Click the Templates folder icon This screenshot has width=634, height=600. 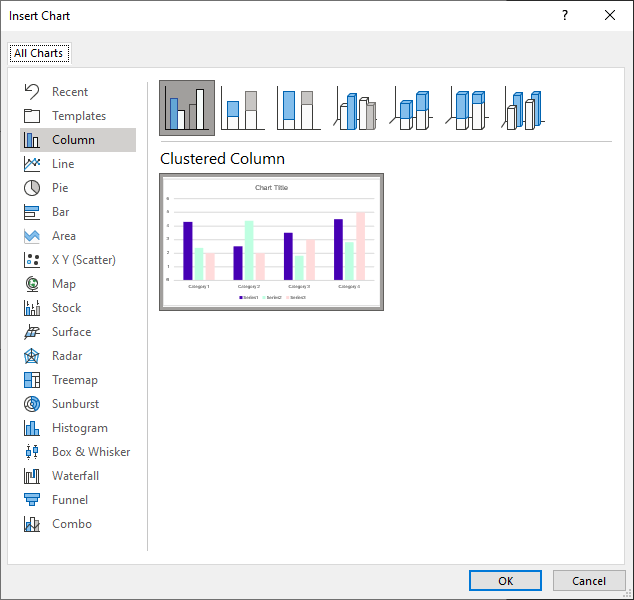pos(32,116)
